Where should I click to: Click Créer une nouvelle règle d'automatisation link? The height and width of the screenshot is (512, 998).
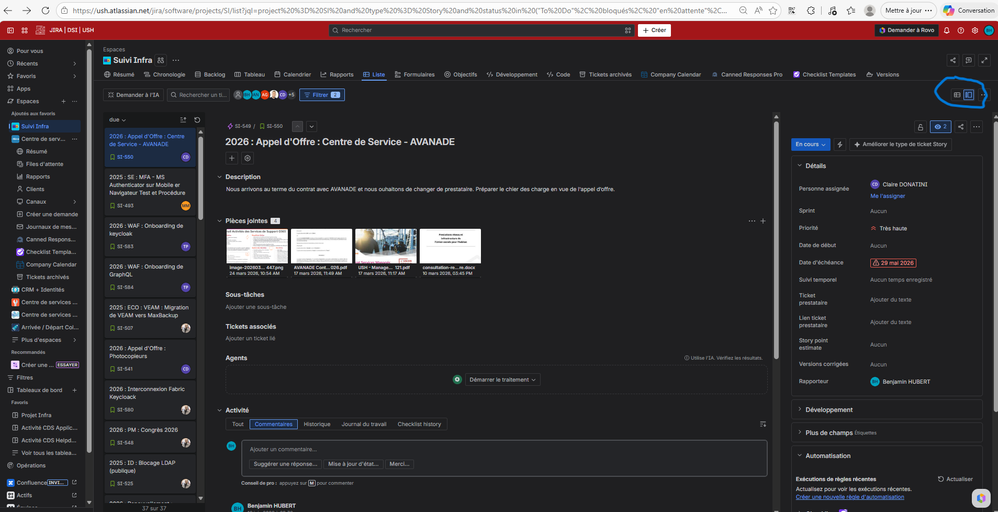850,497
